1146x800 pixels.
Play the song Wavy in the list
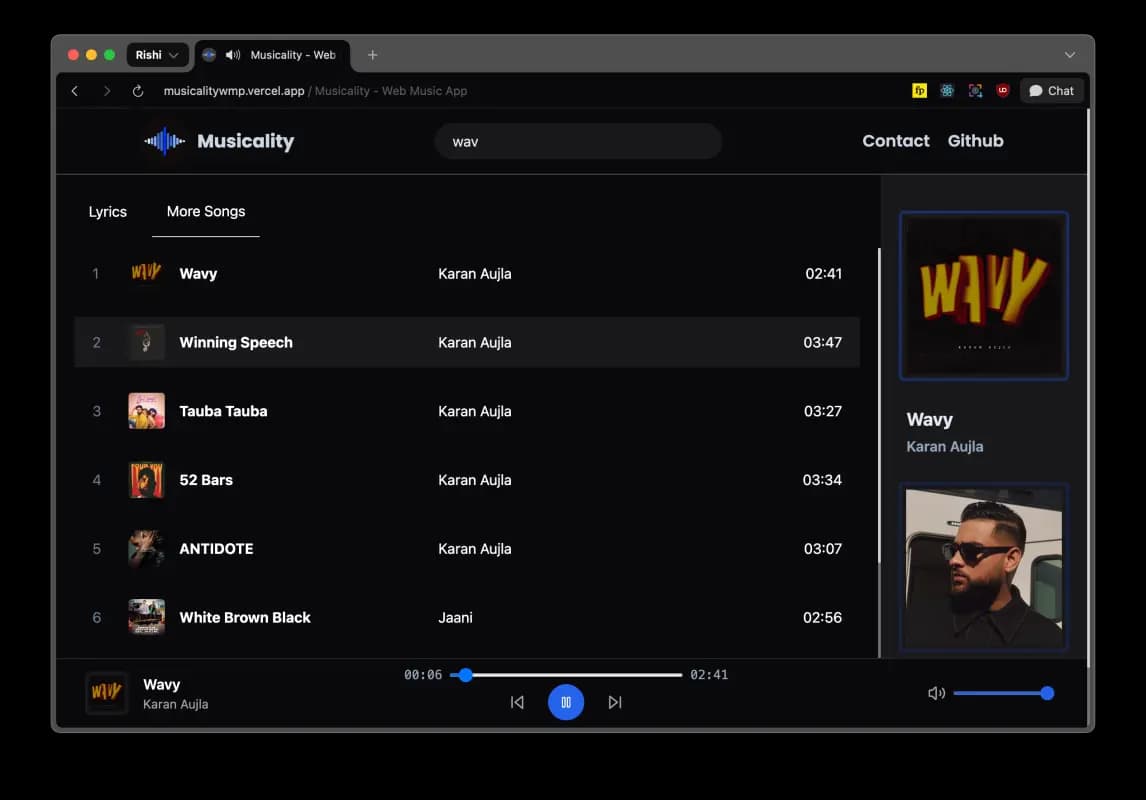[x=467, y=273]
